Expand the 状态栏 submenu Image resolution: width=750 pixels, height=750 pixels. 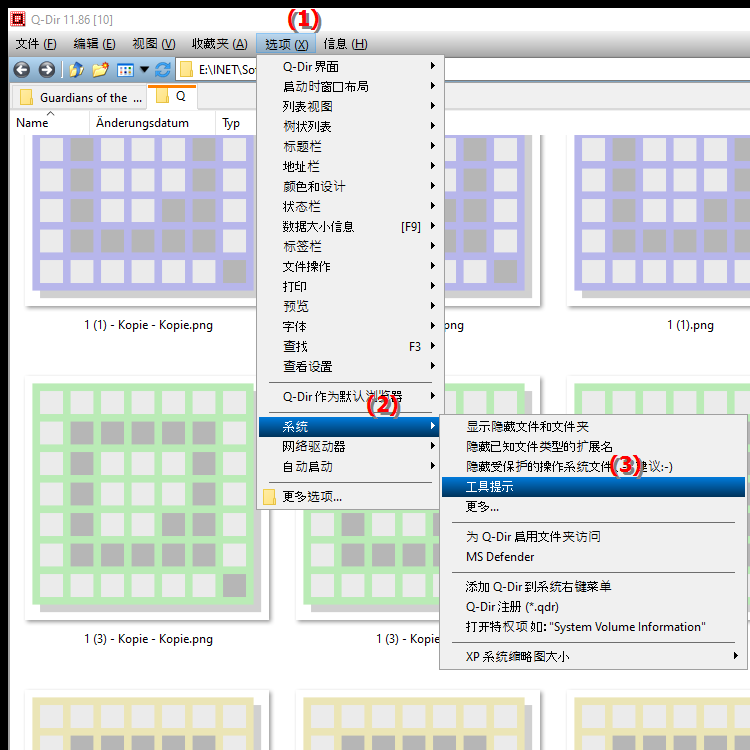351,207
